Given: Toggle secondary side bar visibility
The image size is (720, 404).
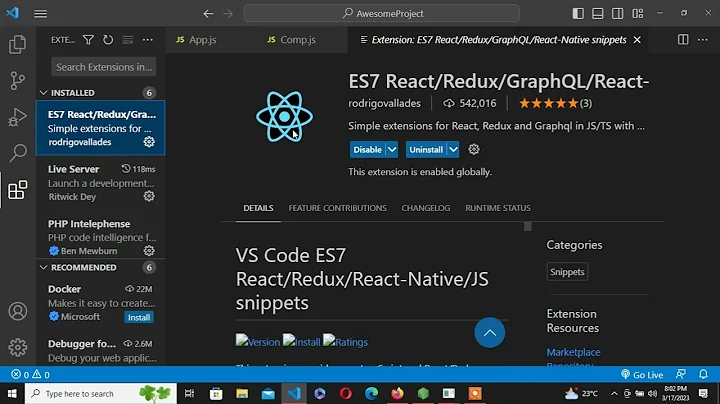Looking at the screenshot, I should [x=618, y=13].
